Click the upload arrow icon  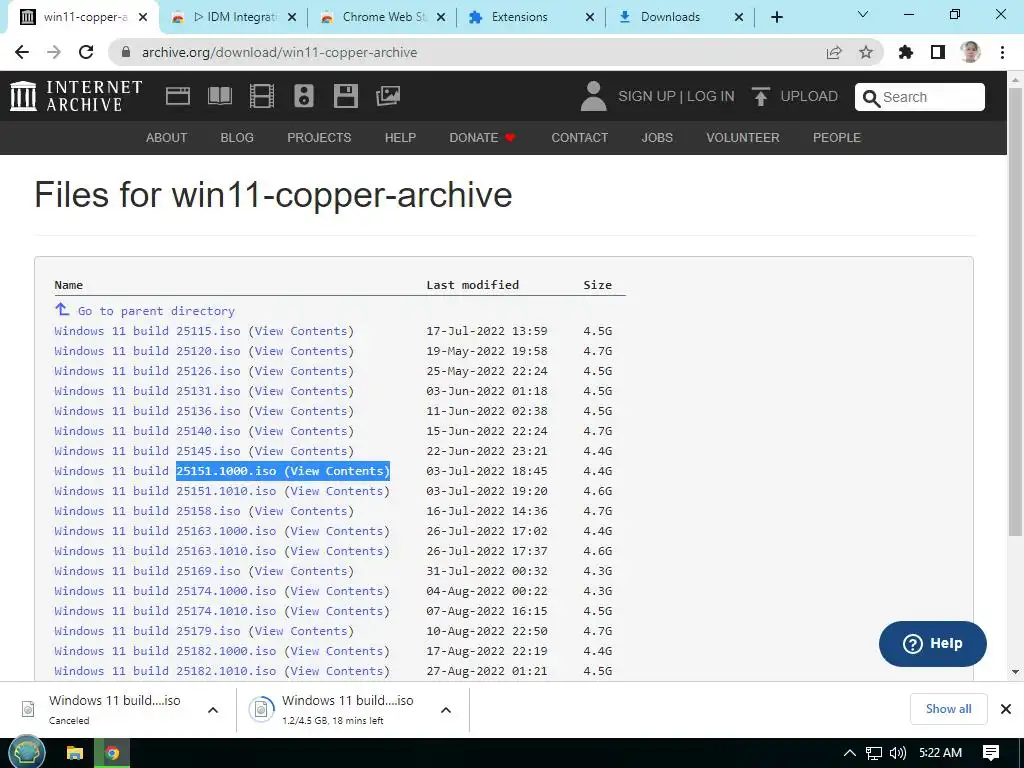click(x=760, y=97)
